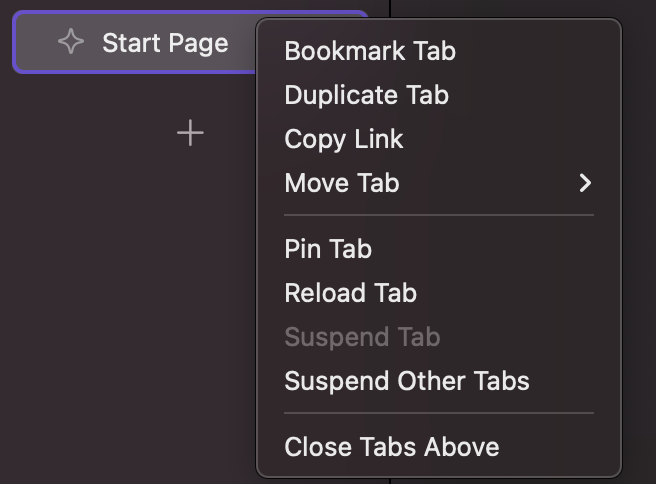Choose Close Tabs Above

[x=392, y=447]
